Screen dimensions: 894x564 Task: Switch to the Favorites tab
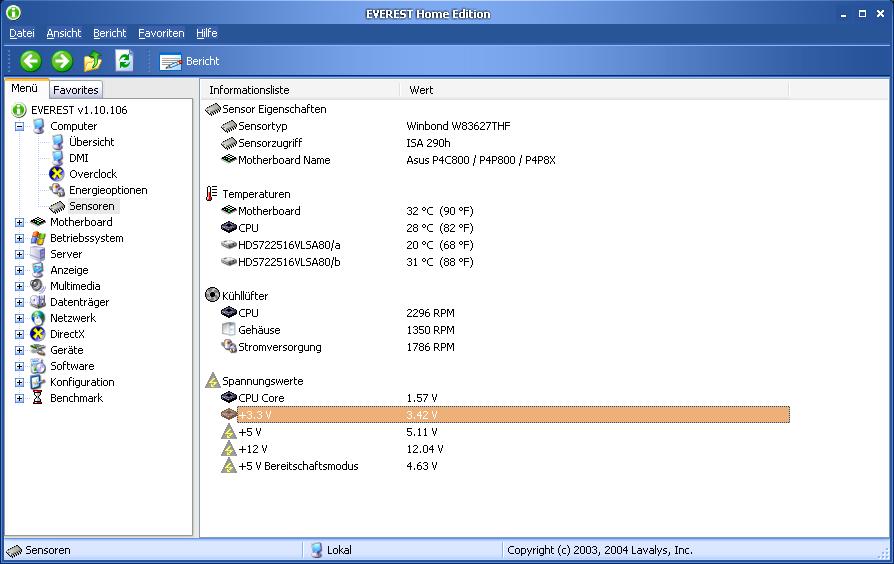pyautogui.click(x=76, y=90)
